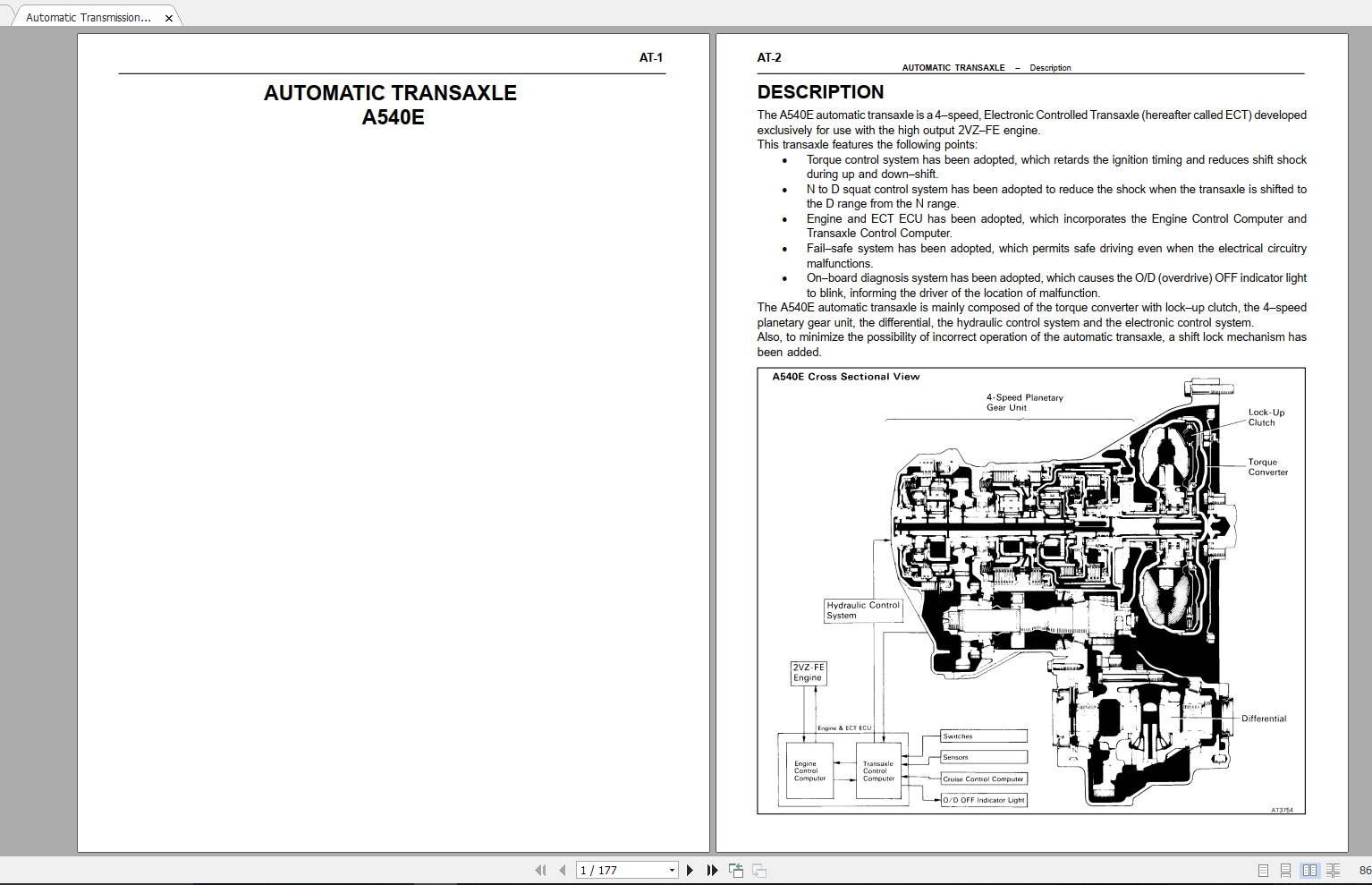Image resolution: width=1372 pixels, height=885 pixels.
Task: Click the zoom percentage value
Action: tap(1364, 870)
